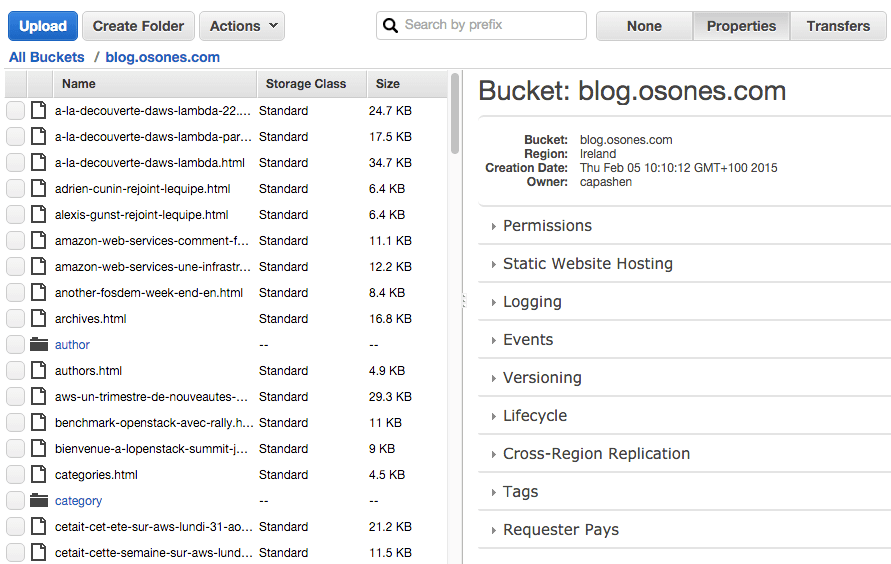Open the Actions dropdown menu

pos(242,26)
